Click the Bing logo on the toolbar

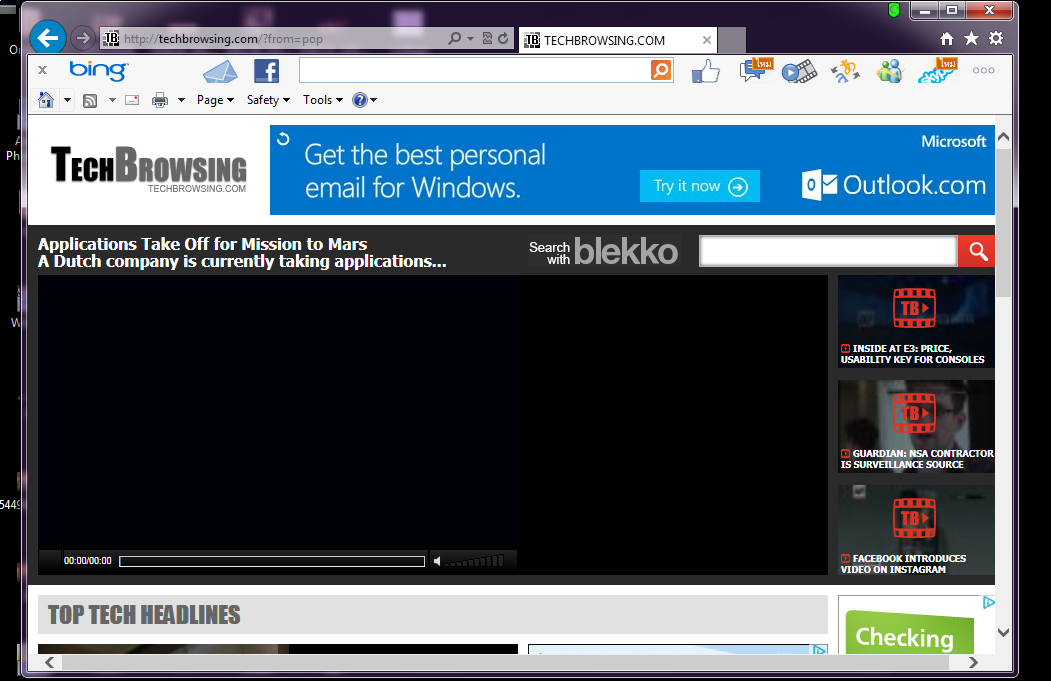[98, 70]
